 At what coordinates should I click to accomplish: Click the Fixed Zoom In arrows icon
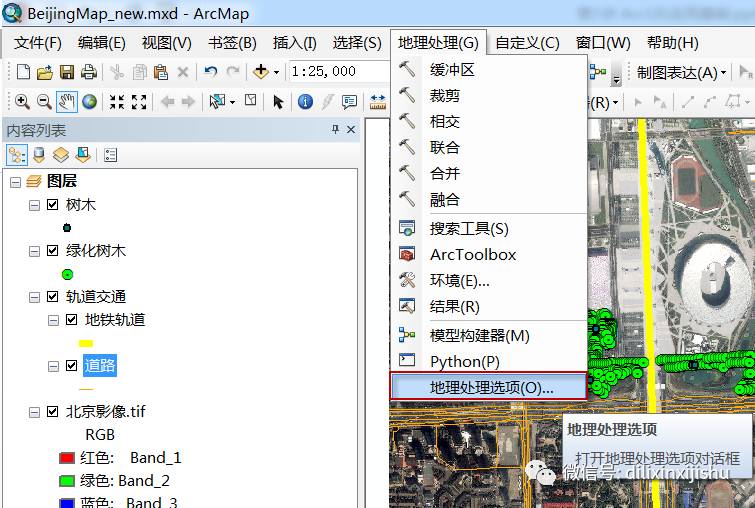117,102
